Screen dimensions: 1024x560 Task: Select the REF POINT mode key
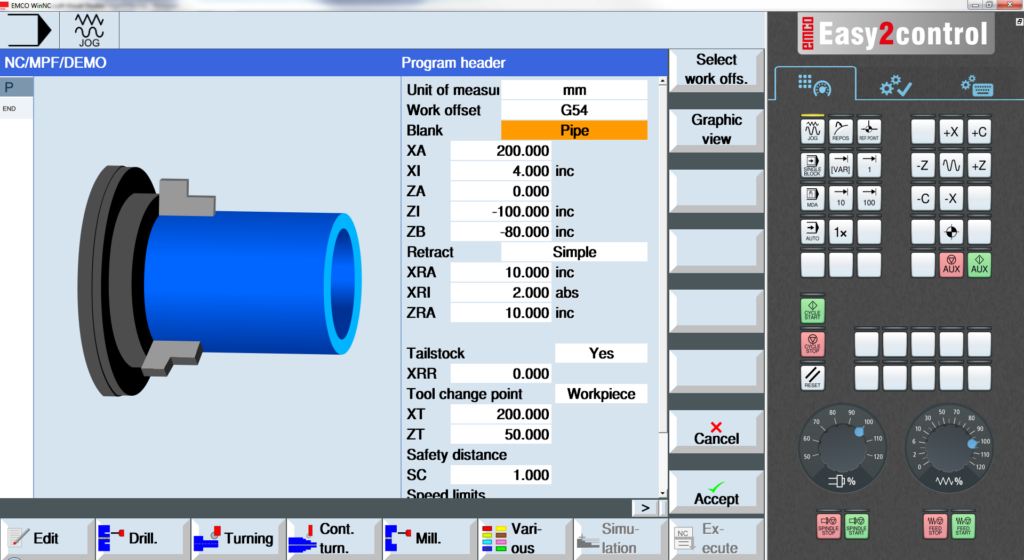coord(869,131)
